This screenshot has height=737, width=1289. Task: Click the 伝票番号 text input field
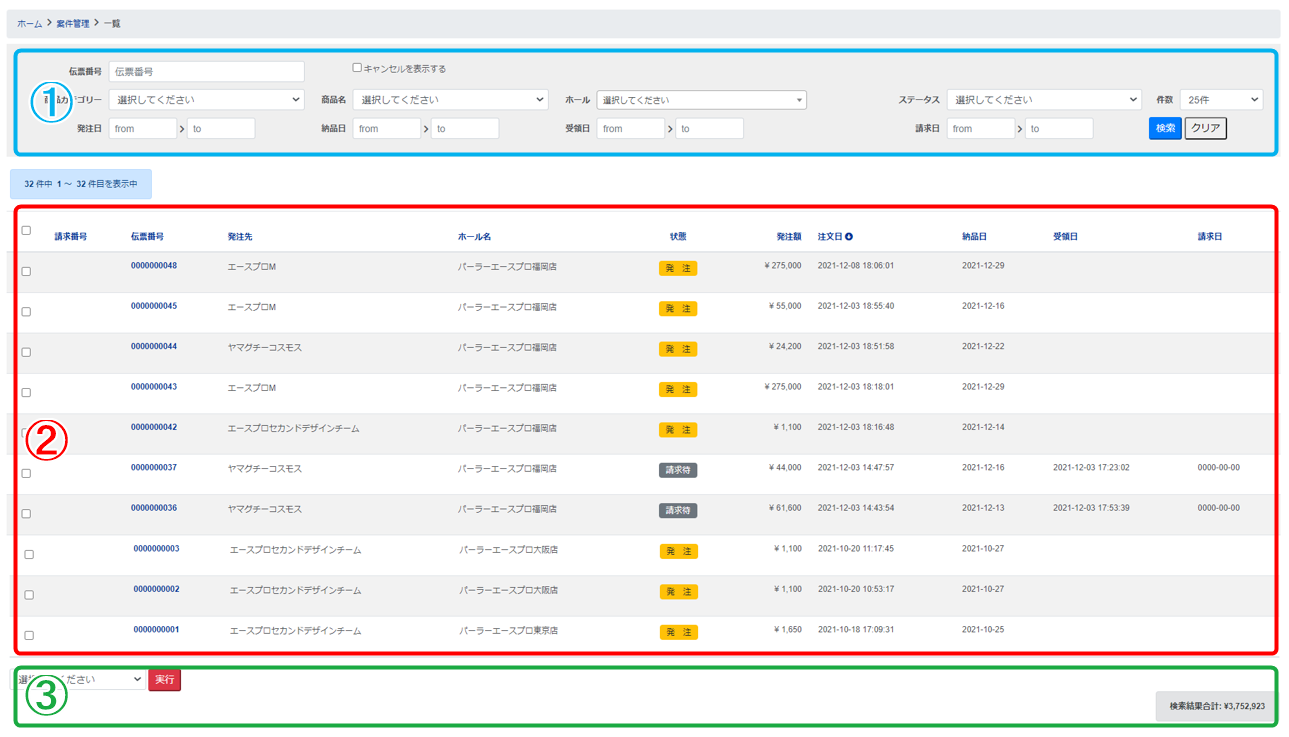click(206, 72)
